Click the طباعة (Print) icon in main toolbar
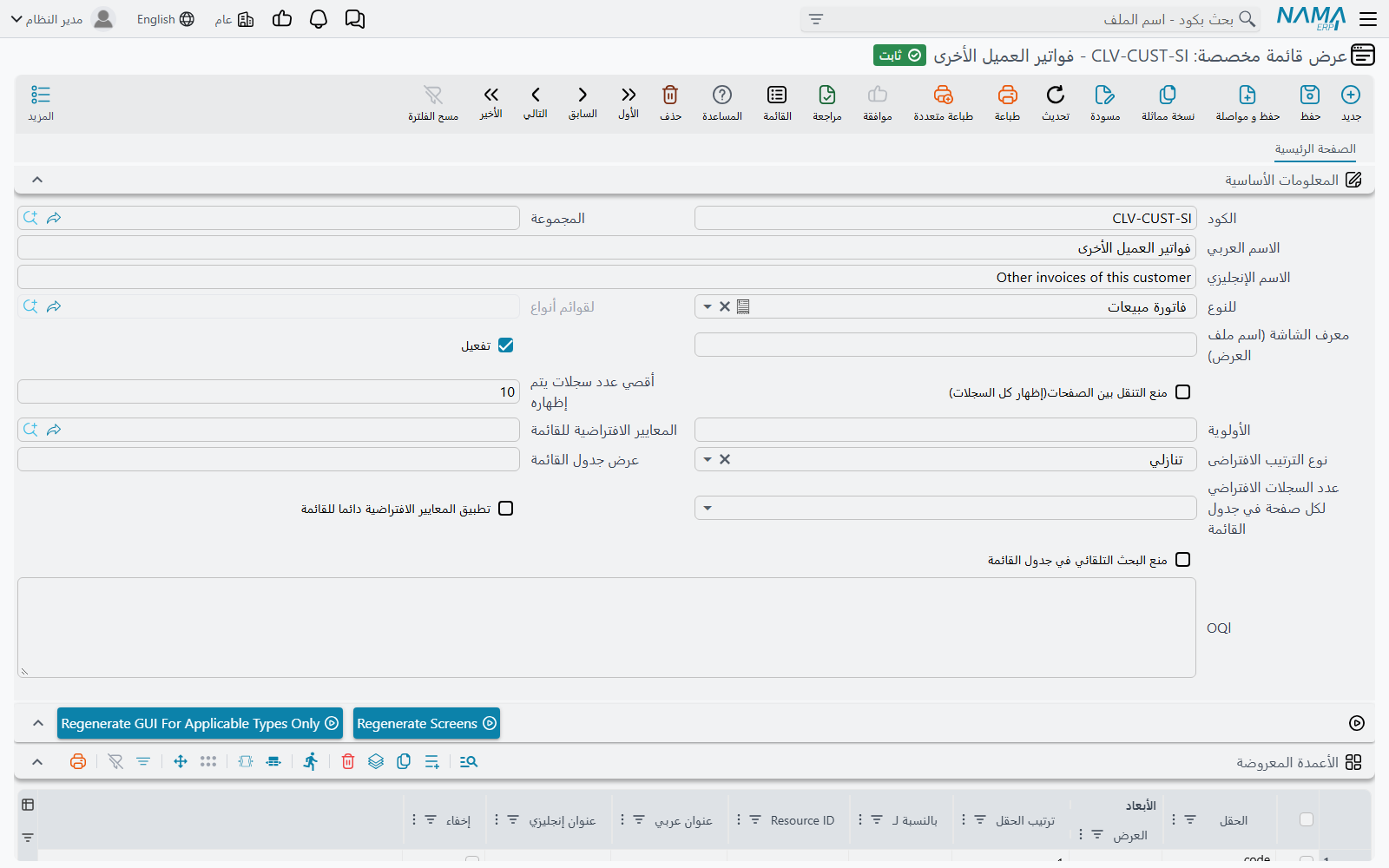This screenshot has width=1389, height=868. pyautogui.click(x=1007, y=95)
